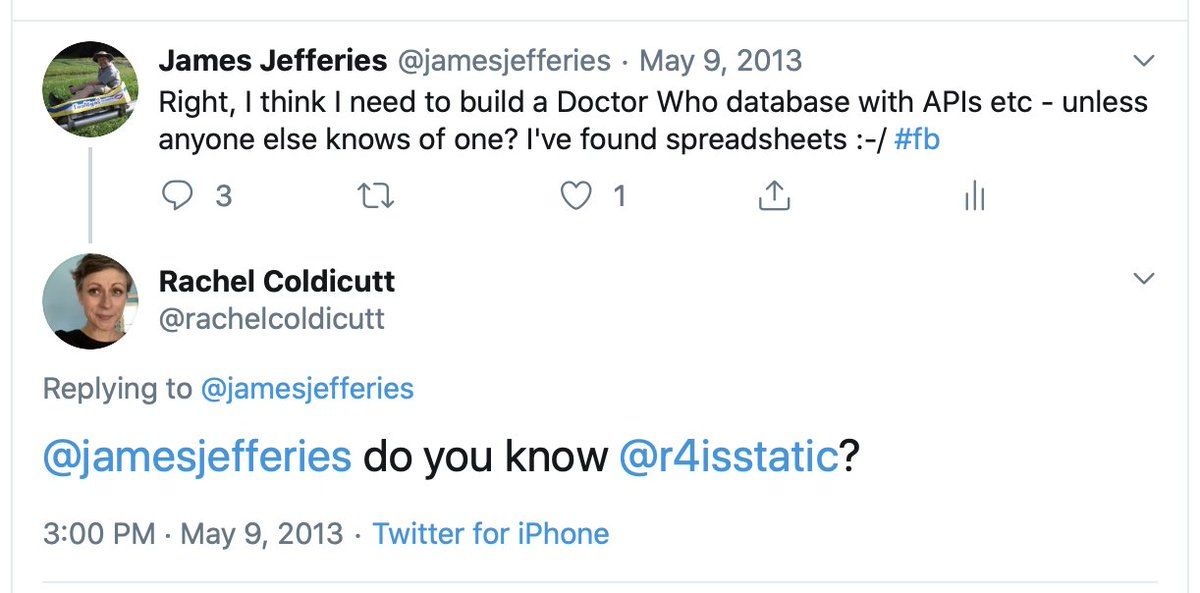
Task: Open James Jefferies' tweet options chevron
Action: click(1144, 62)
